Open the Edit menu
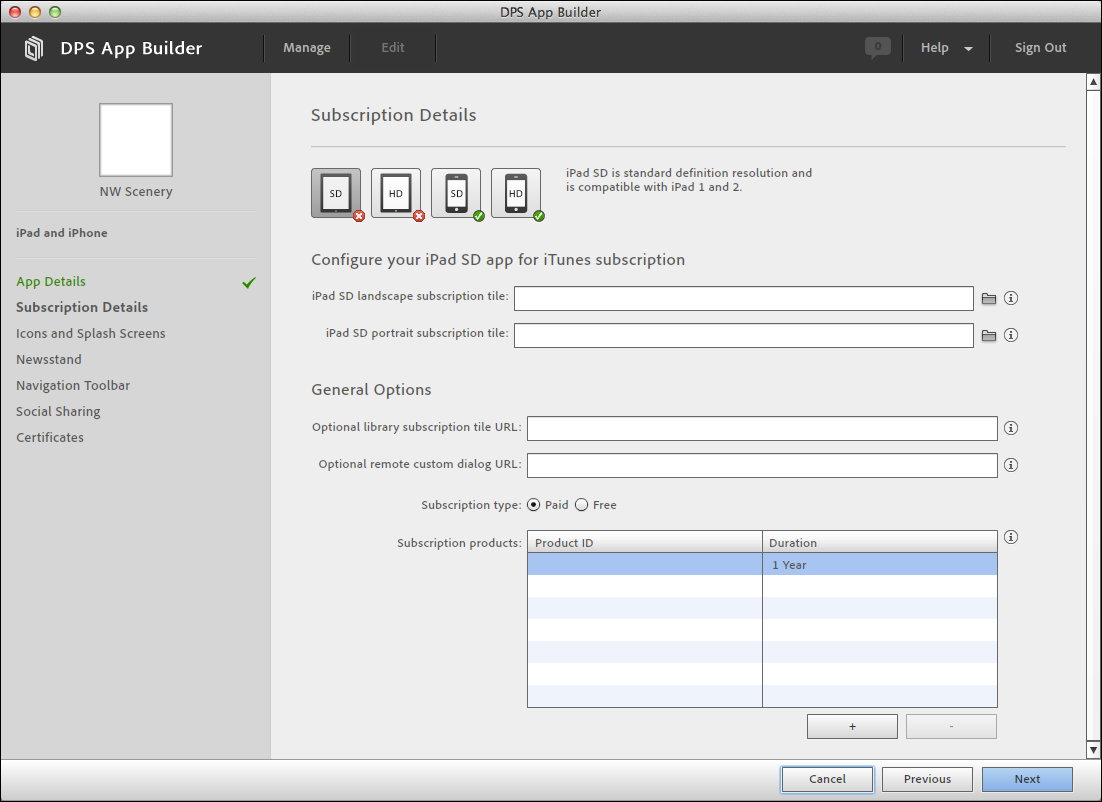Screen dimensions: 1102x802 [393, 48]
